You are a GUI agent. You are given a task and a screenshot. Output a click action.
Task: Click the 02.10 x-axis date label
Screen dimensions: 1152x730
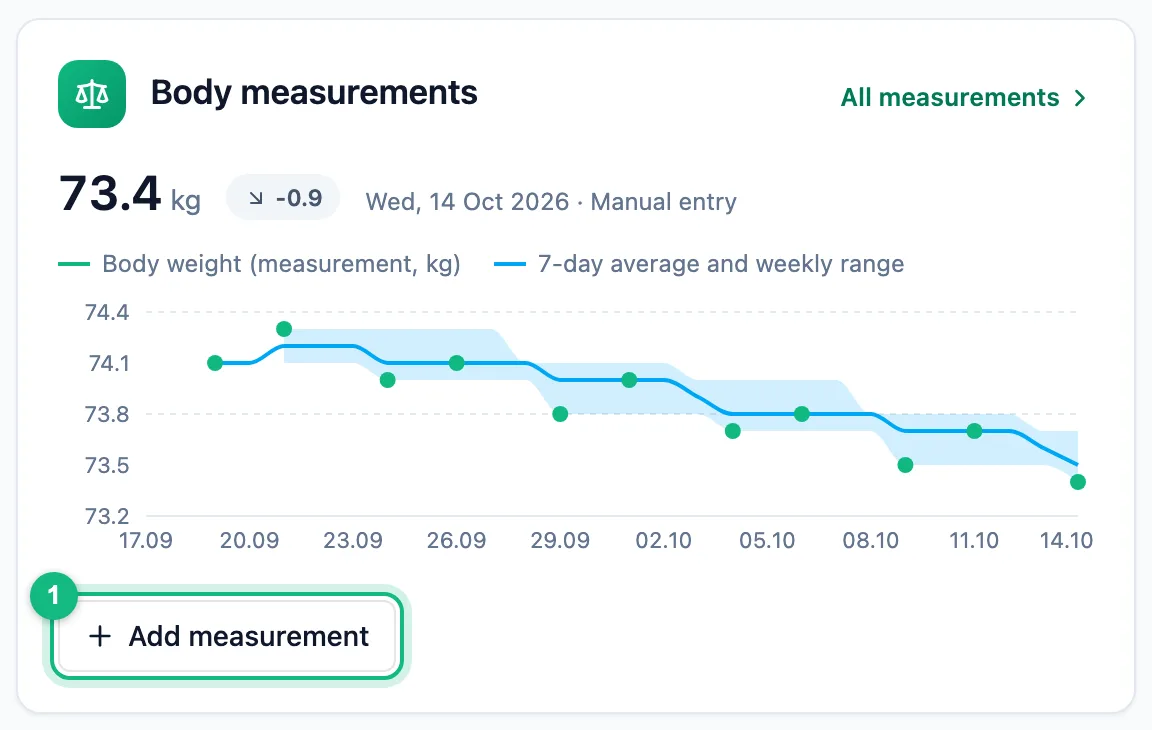pyautogui.click(x=663, y=541)
